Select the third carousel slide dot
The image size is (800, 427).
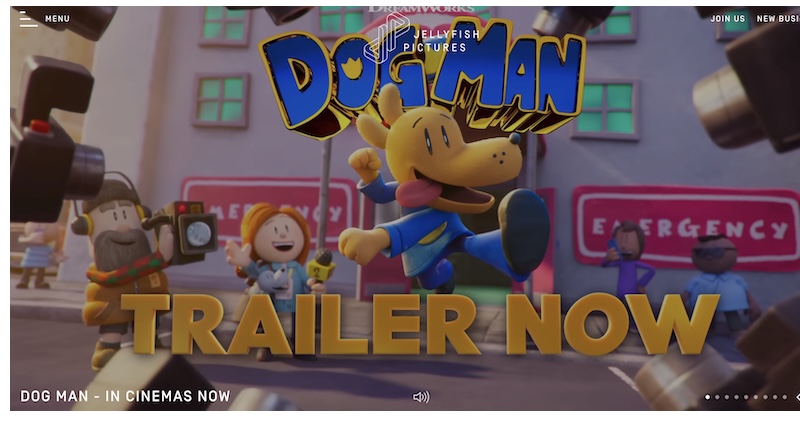pos(727,397)
